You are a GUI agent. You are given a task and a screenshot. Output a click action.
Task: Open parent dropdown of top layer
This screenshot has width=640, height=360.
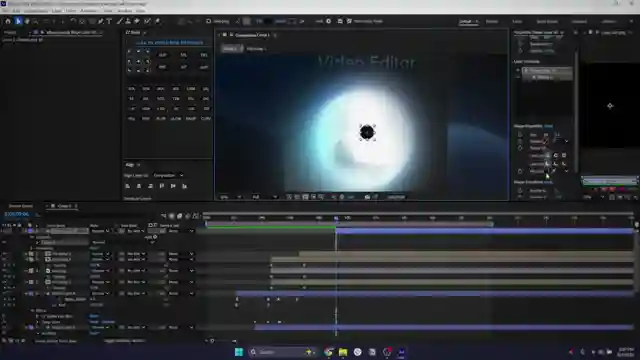coord(181,231)
